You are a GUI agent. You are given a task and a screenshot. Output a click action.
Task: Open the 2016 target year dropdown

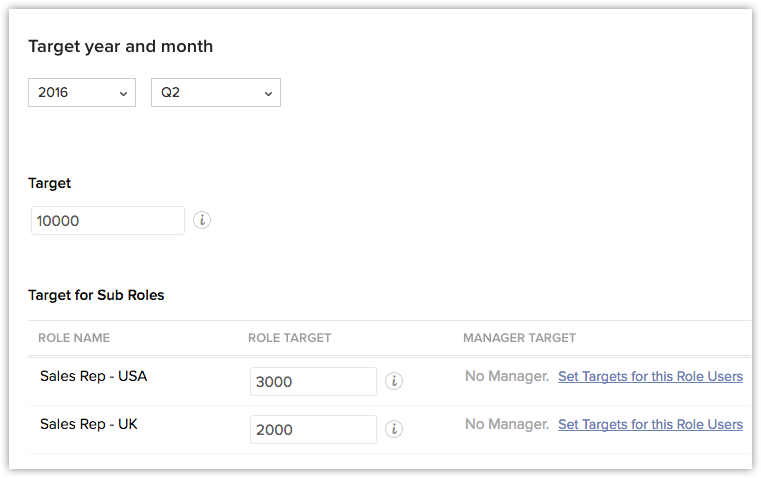(82, 92)
